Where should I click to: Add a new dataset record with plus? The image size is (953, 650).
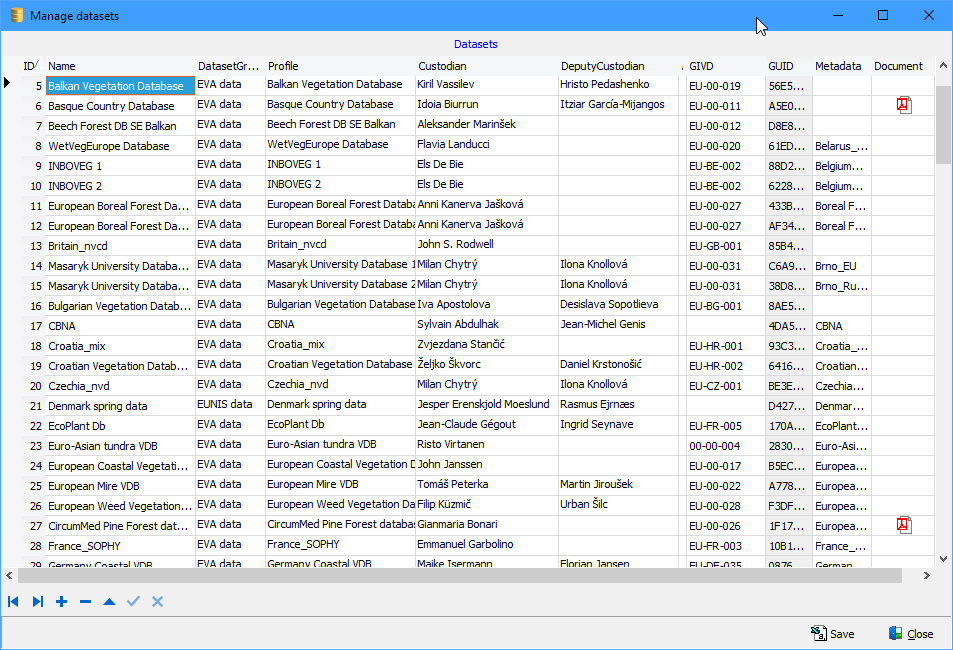pos(61,602)
